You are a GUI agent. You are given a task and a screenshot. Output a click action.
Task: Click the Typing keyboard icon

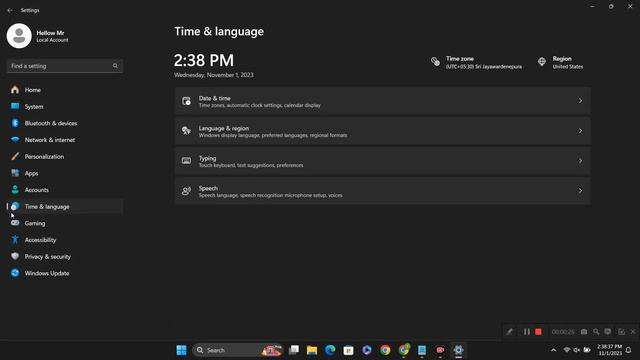(x=187, y=161)
